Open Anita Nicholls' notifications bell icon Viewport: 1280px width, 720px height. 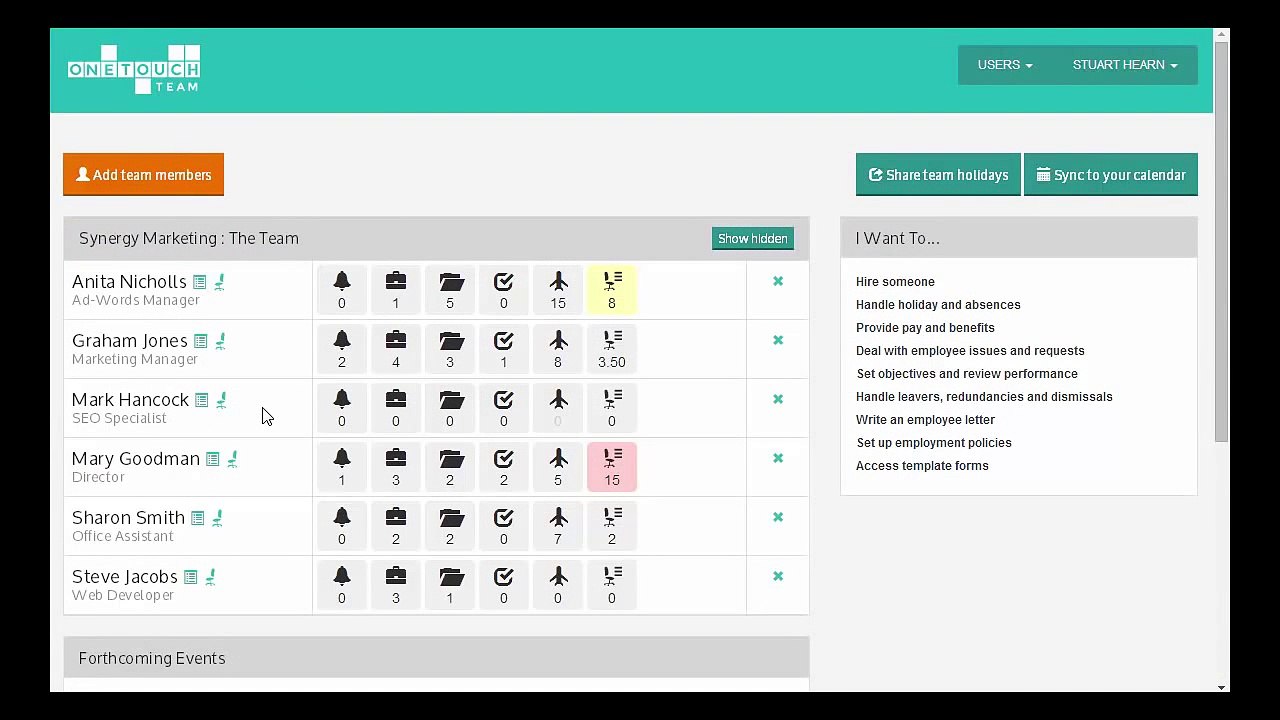342,290
